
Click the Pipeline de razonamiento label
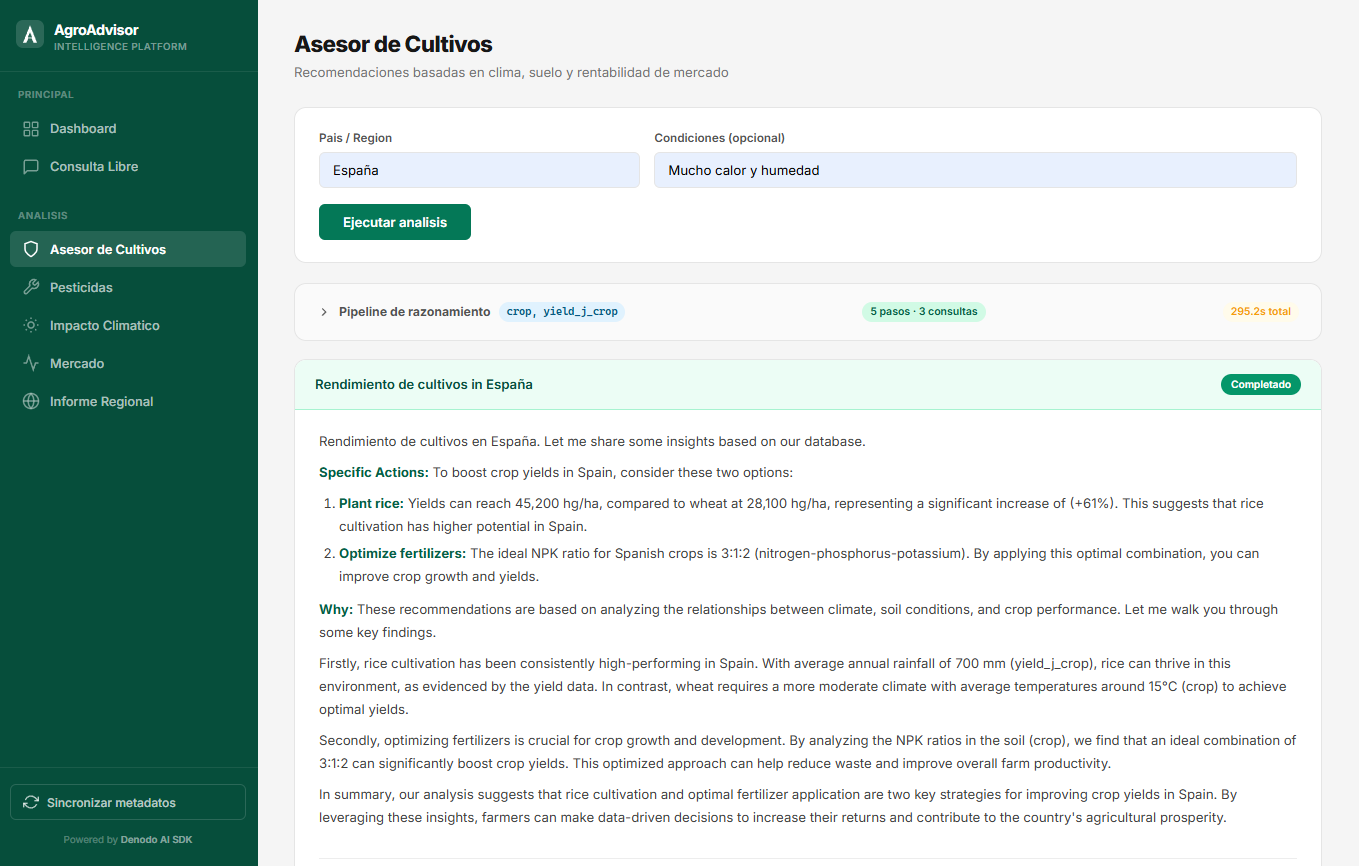(415, 312)
